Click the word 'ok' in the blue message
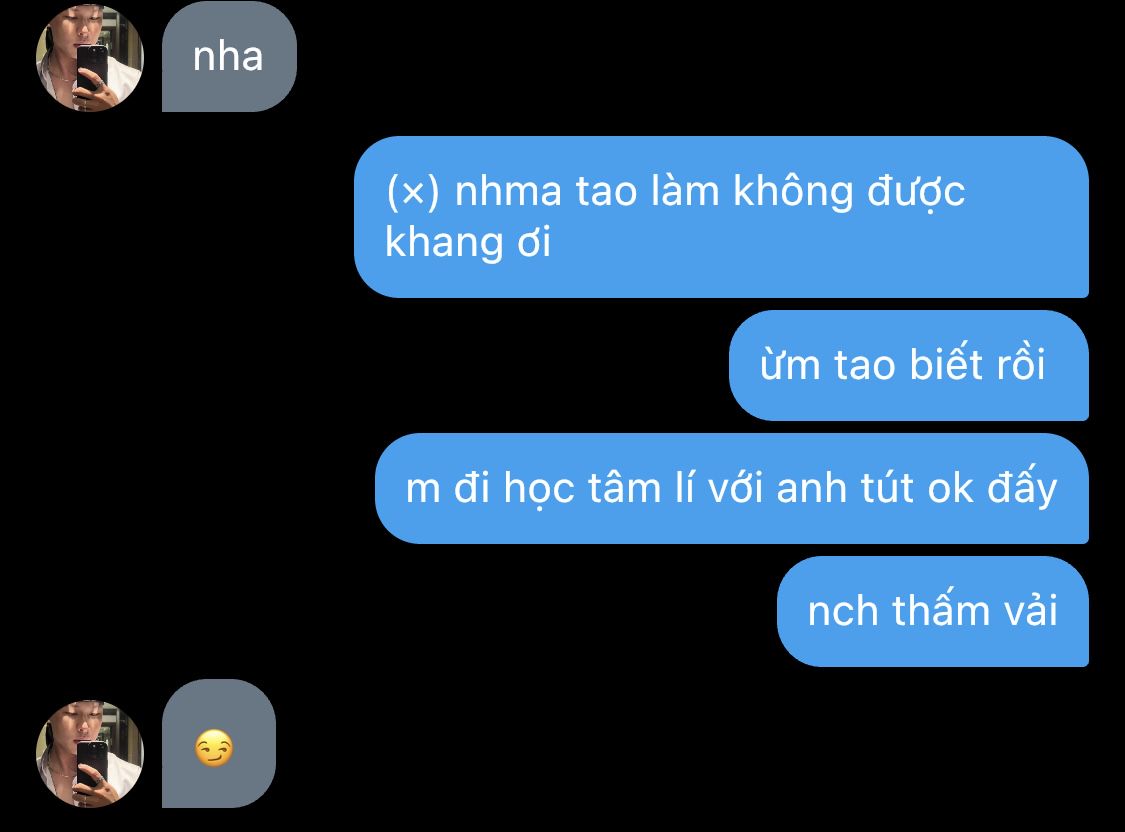 click(951, 488)
